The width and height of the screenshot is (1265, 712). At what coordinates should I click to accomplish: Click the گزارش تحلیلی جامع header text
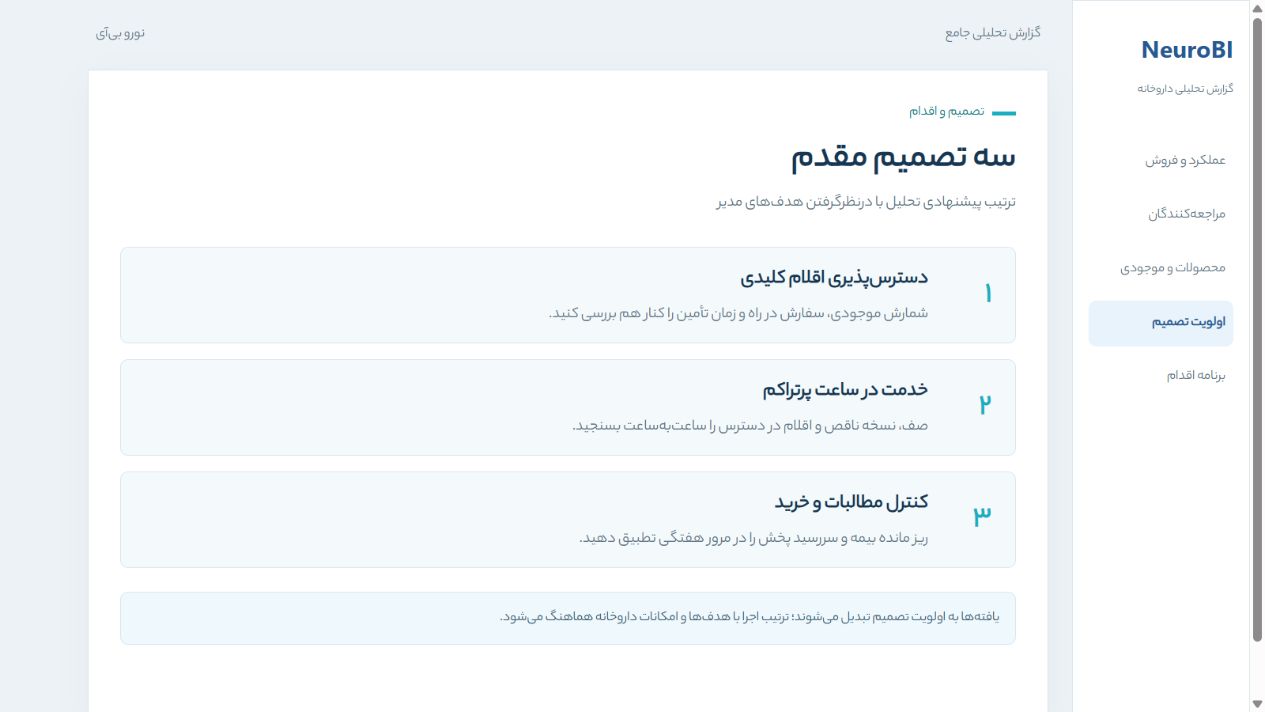tap(993, 33)
